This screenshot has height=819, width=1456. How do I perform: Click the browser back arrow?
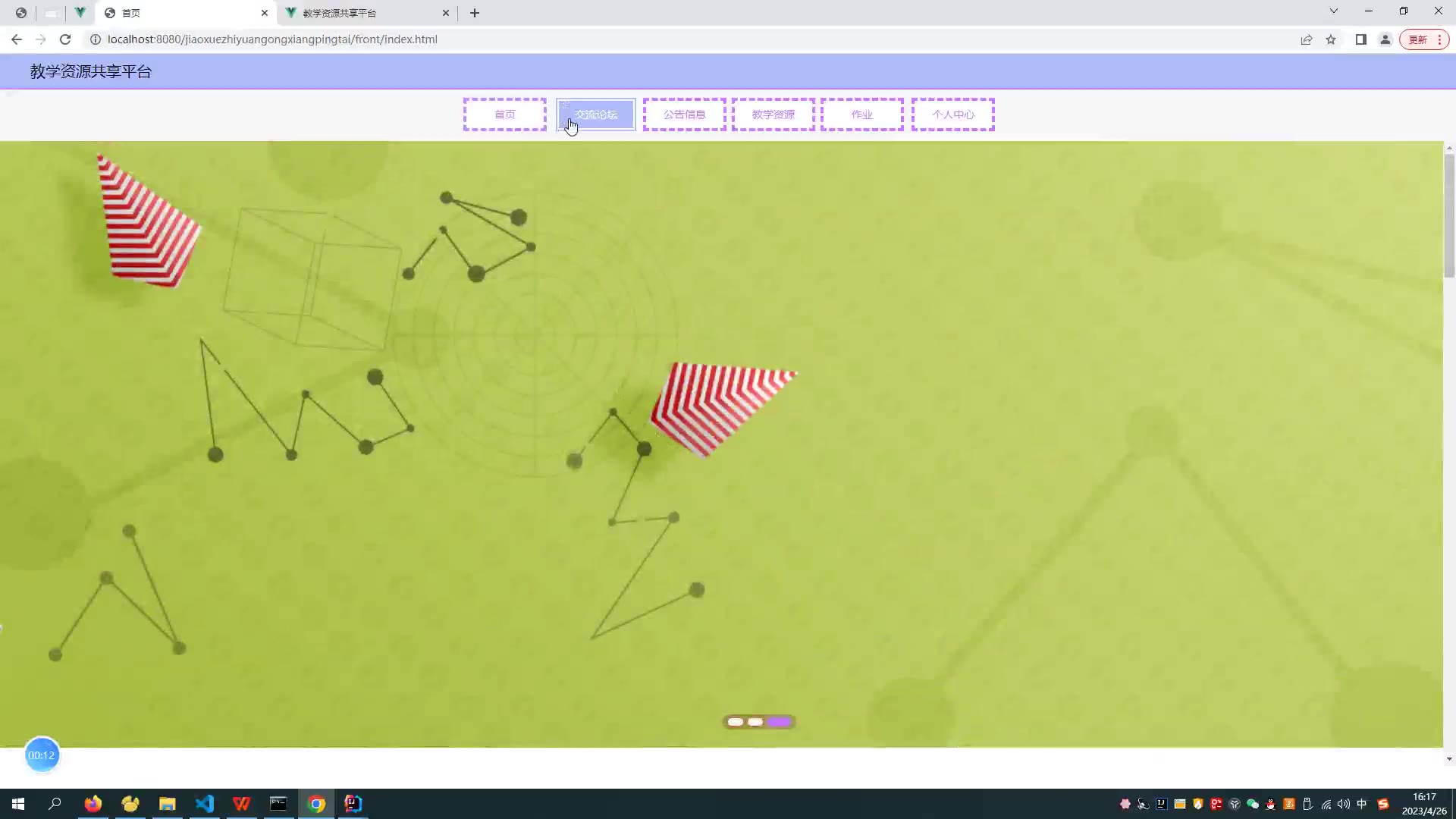[x=17, y=39]
